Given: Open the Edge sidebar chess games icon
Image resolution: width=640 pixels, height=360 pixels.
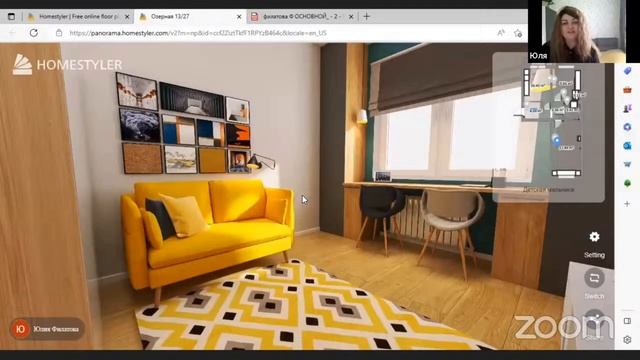Looking at the screenshot, I should pyautogui.click(x=627, y=108).
